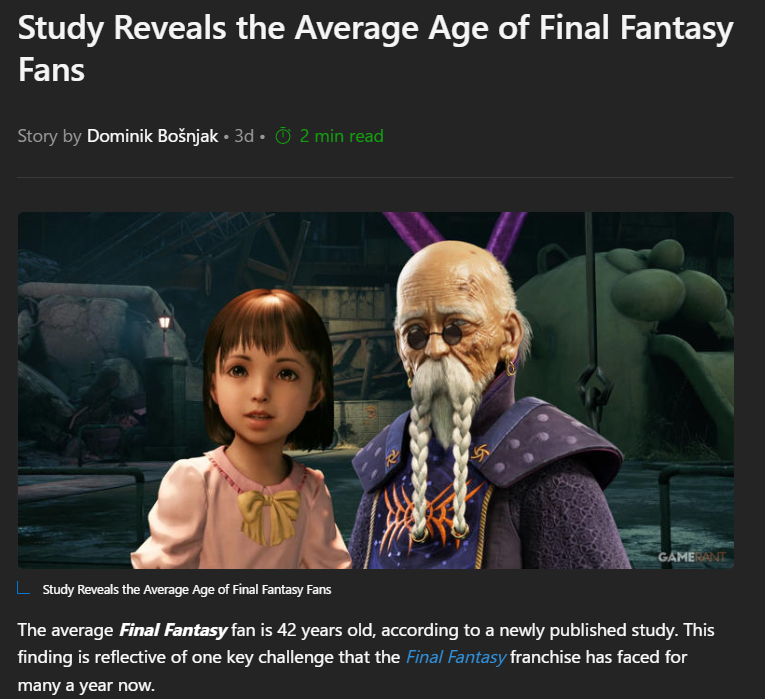
Task: Click the pinwheel emblem on the purple shoulder
Action: (480, 455)
